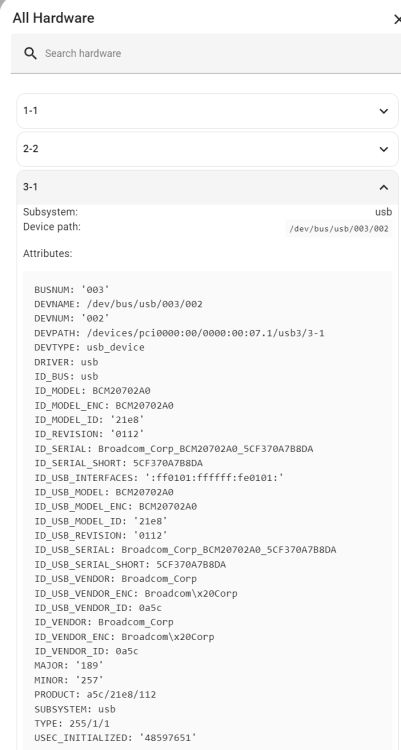Click the ID_MODEL: BCM20702A0 attribute line
The width and height of the screenshot is (401, 750).
[92, 391]
